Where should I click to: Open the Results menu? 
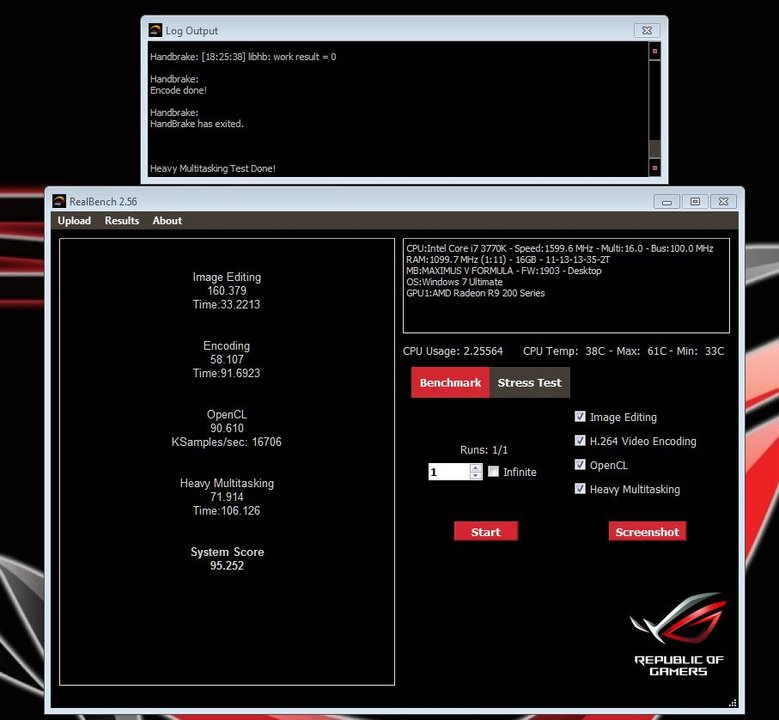[122, 221]
